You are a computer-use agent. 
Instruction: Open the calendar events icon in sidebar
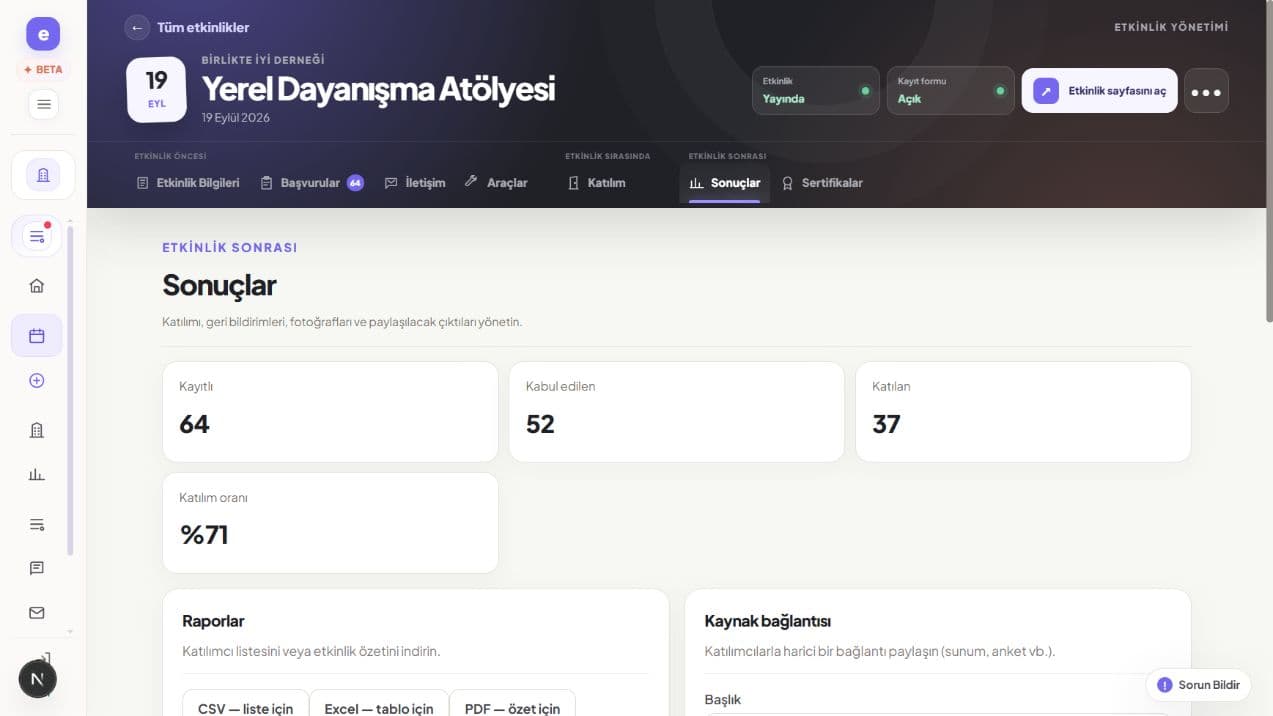[x=37, y=336]
